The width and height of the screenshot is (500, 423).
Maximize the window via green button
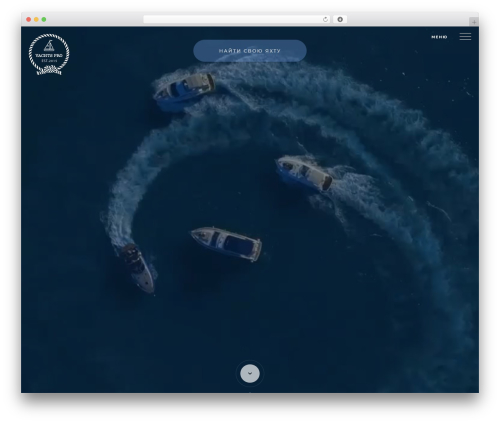[x=44, y=19]
